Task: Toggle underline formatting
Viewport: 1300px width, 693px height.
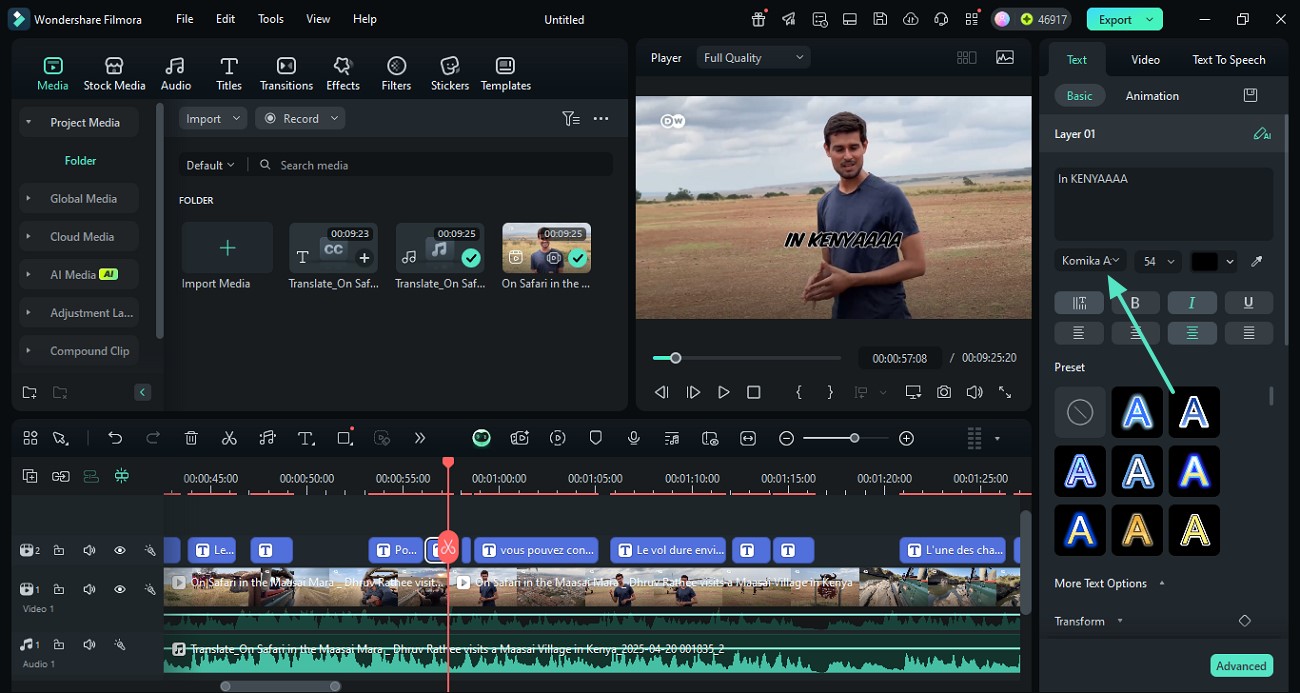Action: click(1248, 303)
